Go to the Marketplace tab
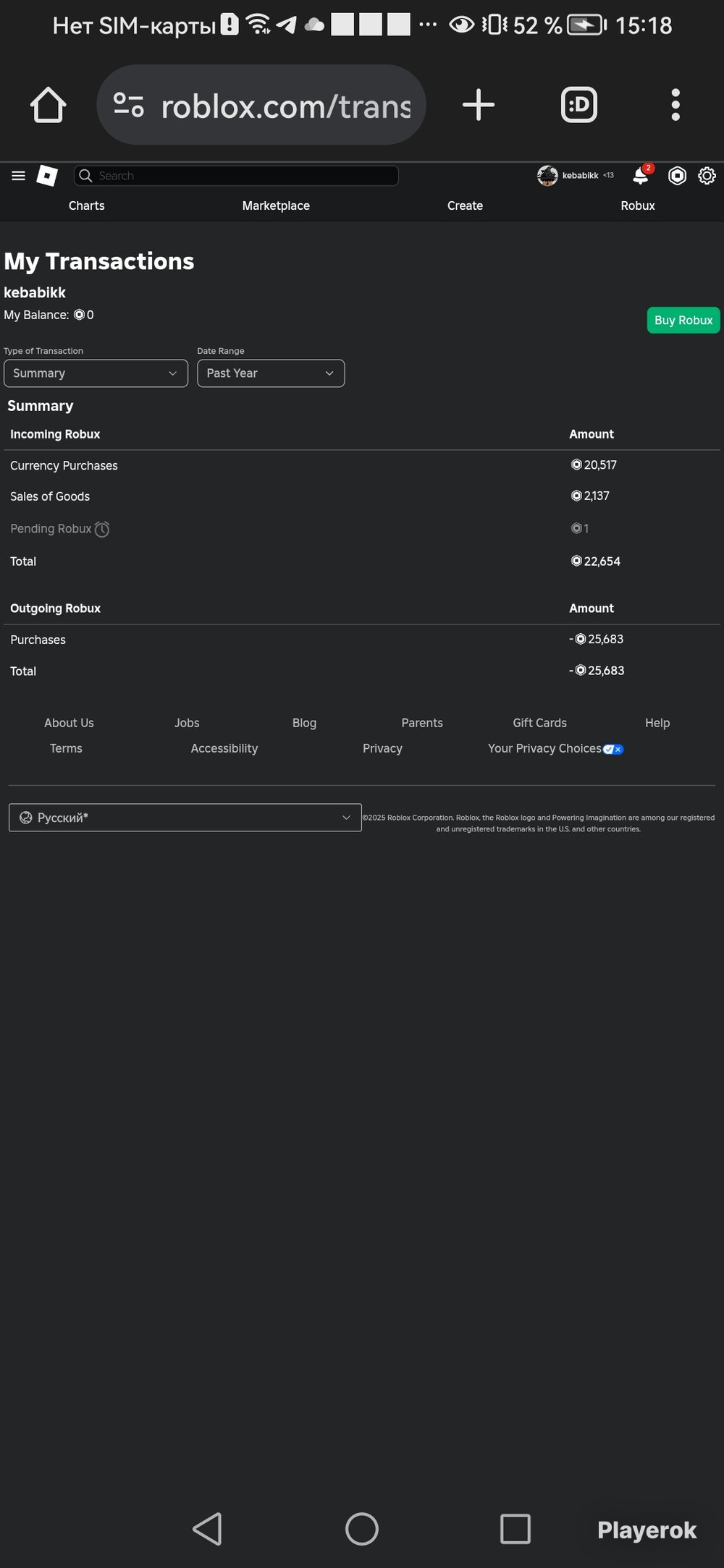The height and width of the screenshot is (1568, 724). click(276, 206)
